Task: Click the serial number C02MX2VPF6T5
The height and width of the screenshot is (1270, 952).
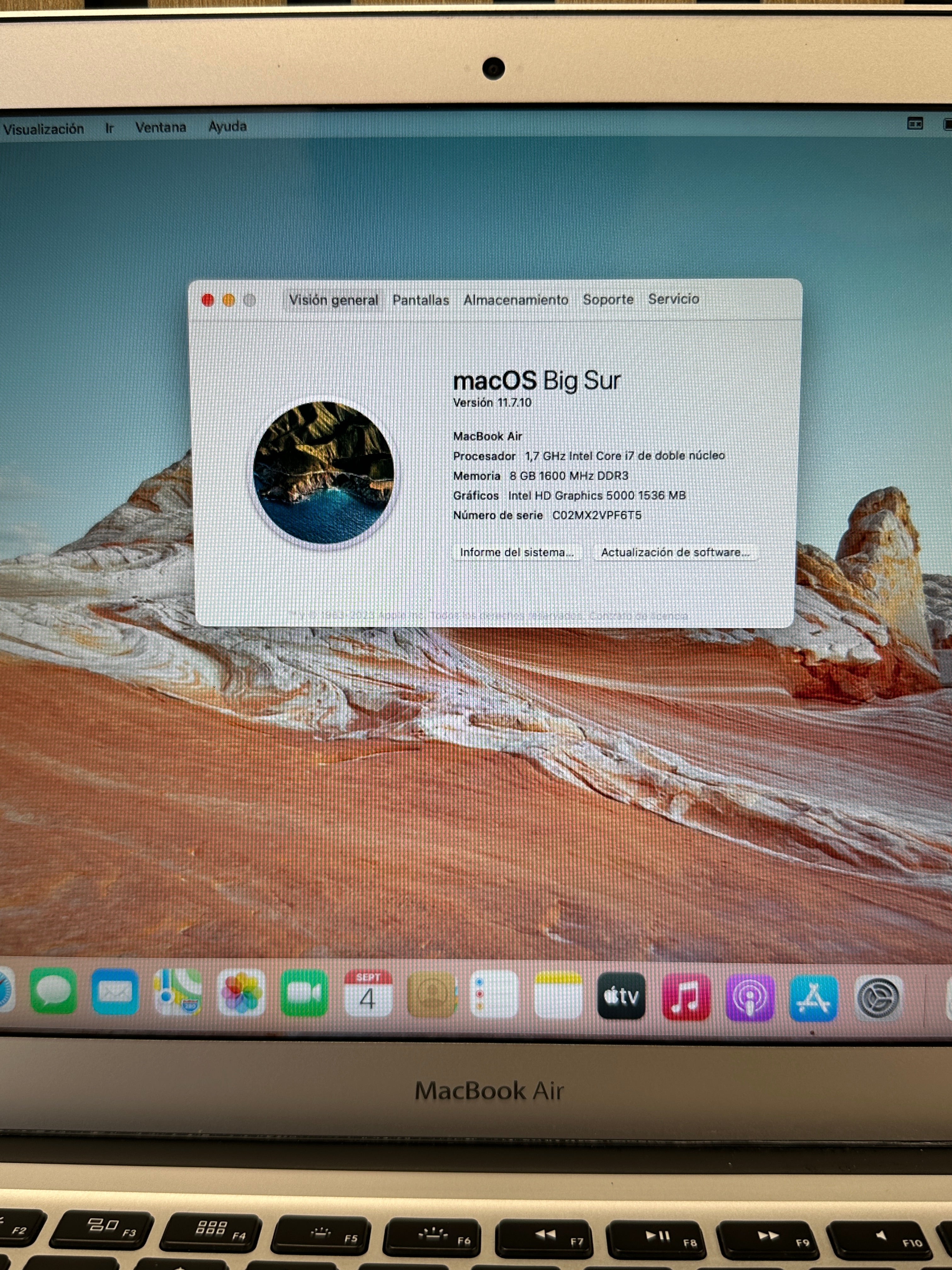Action: tap(597, 515)
